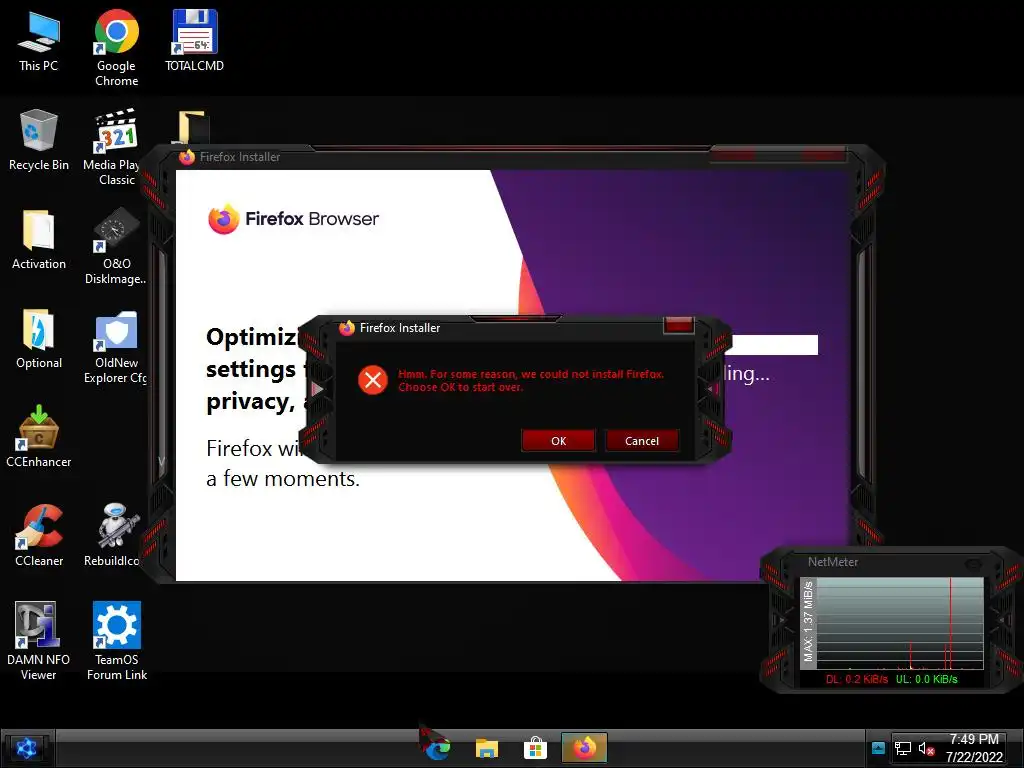Open Microsoft Store from the taskbar
Image resolution: width=1024 pixels, height=768 pixels.
(x=535, y=748)
